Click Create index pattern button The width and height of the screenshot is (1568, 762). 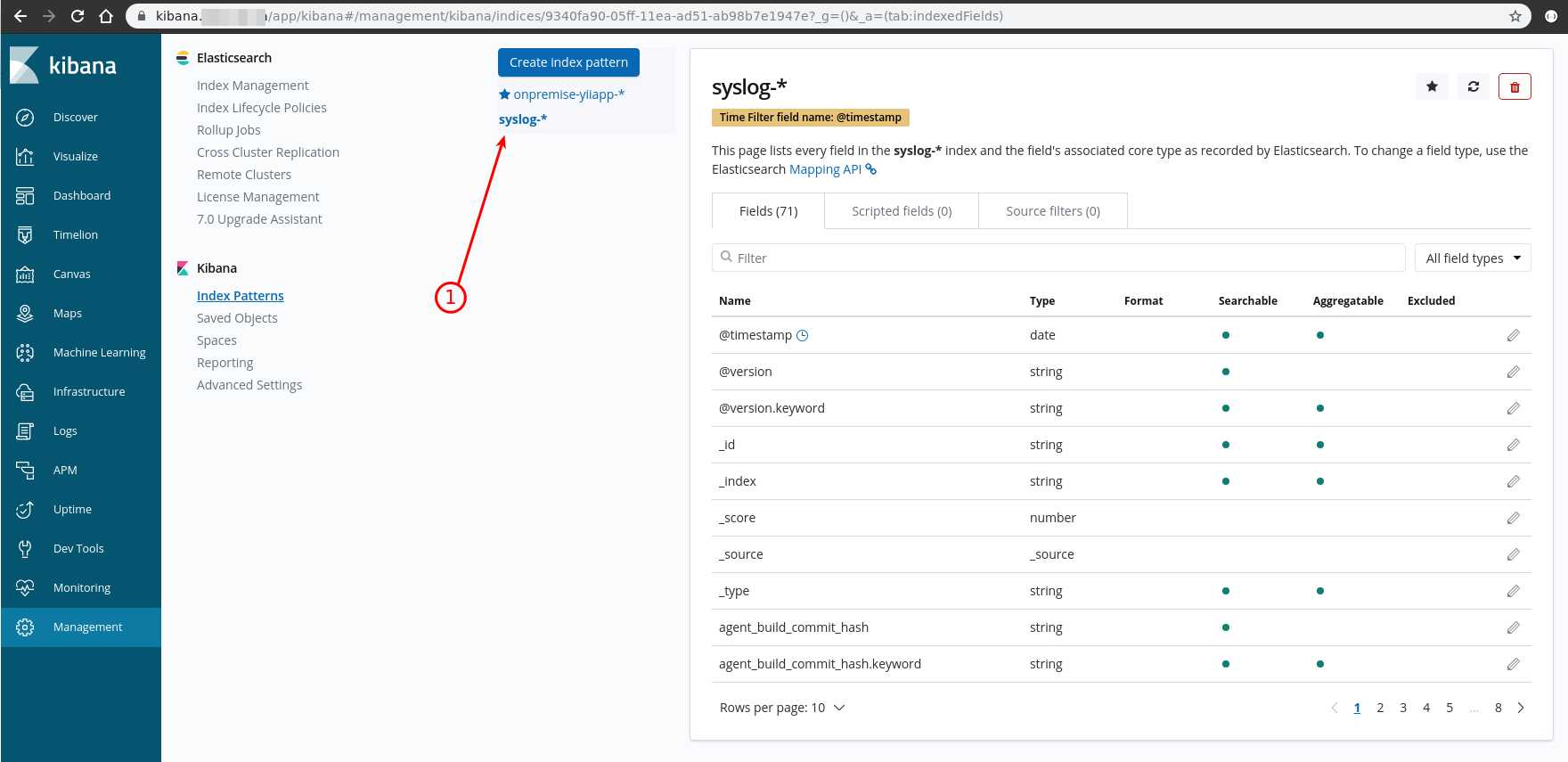568,62
